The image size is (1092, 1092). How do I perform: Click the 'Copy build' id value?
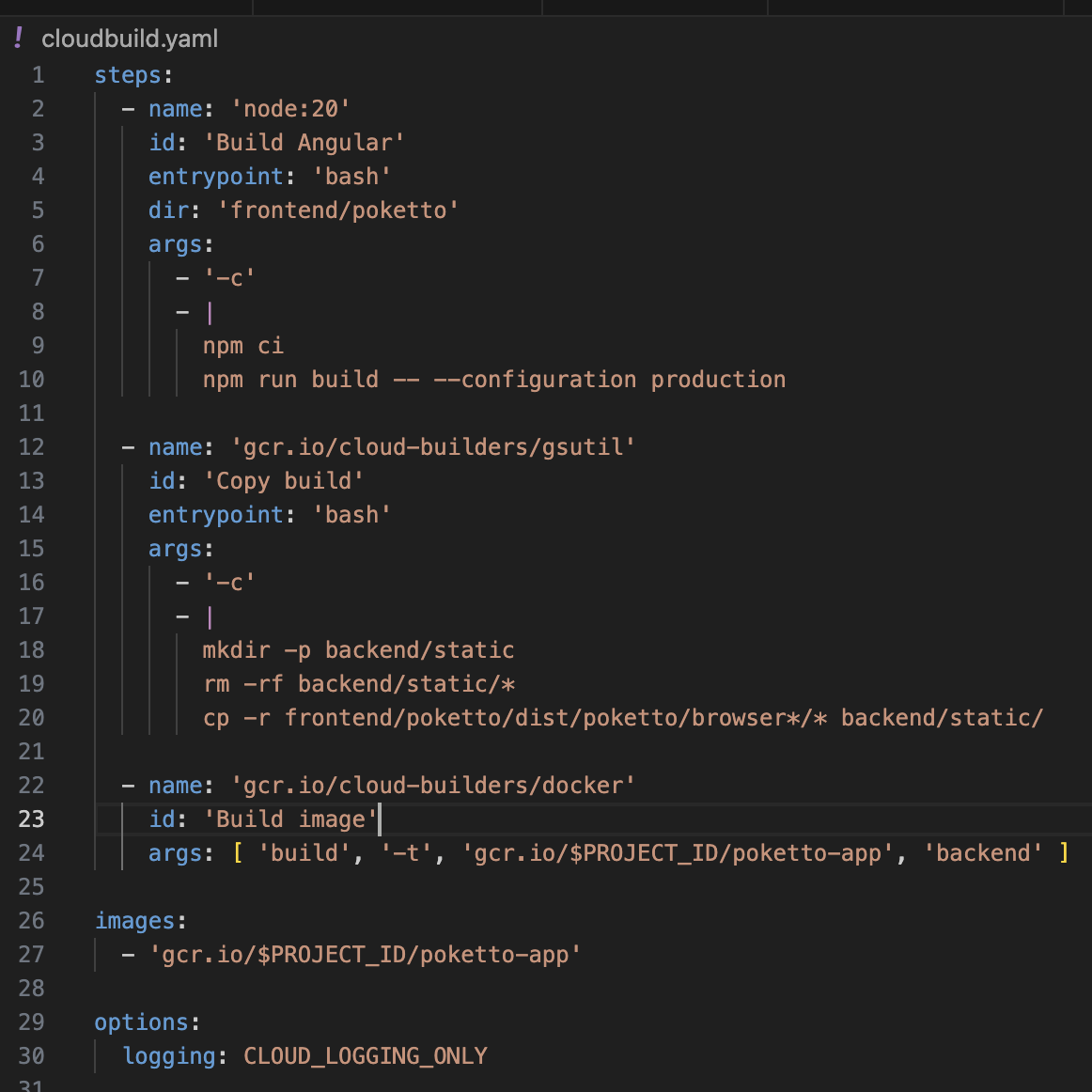pyautogui.click(x=284, y=481)
